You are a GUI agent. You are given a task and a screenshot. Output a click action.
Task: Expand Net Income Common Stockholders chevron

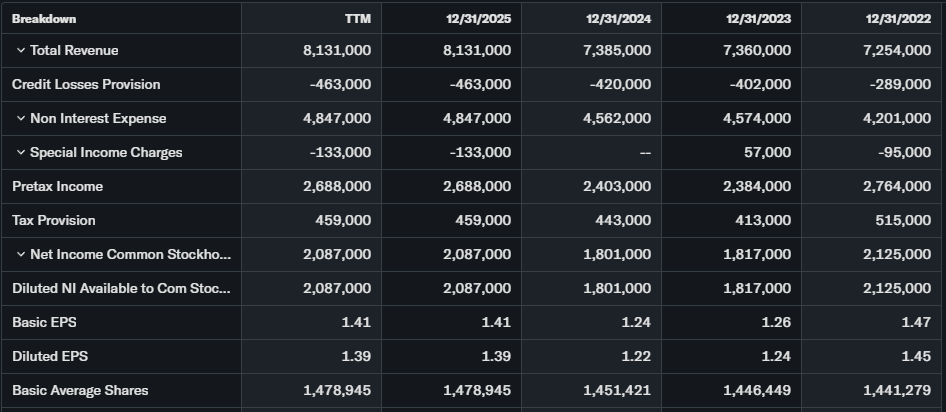[20, 255]
